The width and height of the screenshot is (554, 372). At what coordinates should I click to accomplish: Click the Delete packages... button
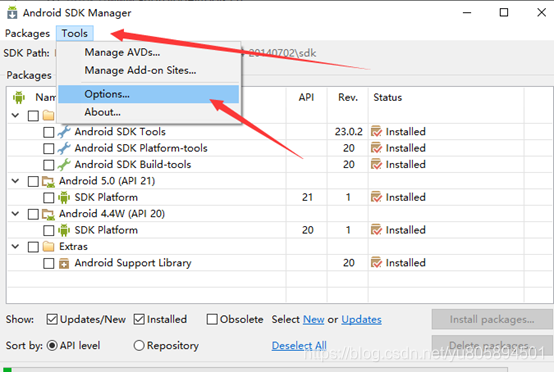click(492, 345)
